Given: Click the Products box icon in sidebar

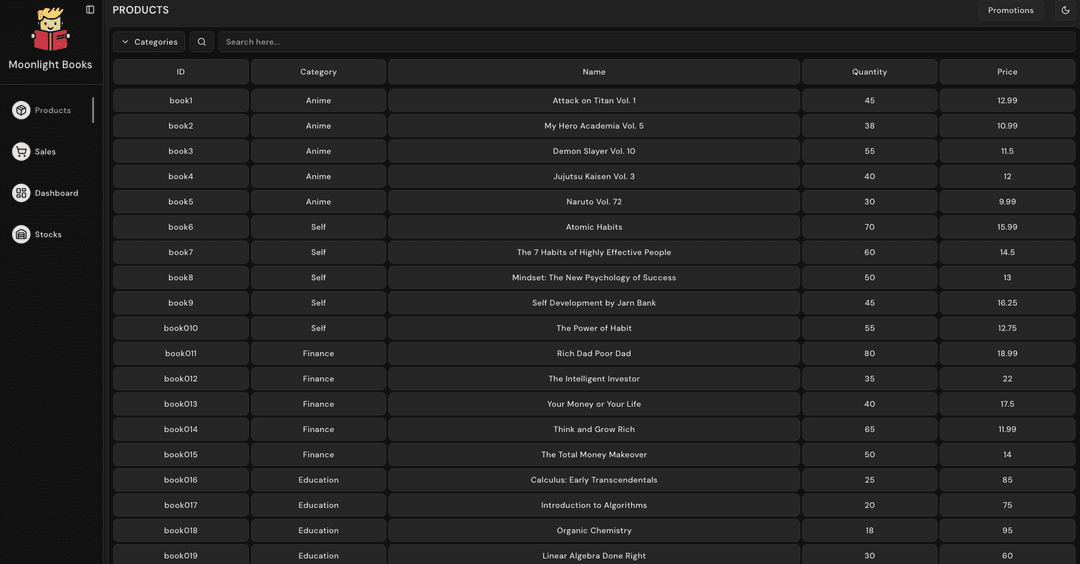Looking at the screenshot, I should (x=21, y=110).
